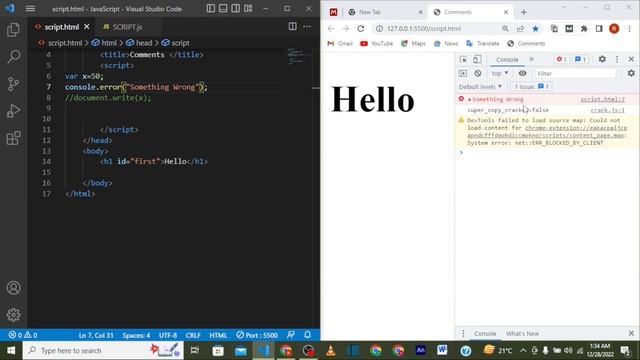The height and width of the screenshot is (360, 640).
Task: Go back in Chrome
Action: (331, 29)
